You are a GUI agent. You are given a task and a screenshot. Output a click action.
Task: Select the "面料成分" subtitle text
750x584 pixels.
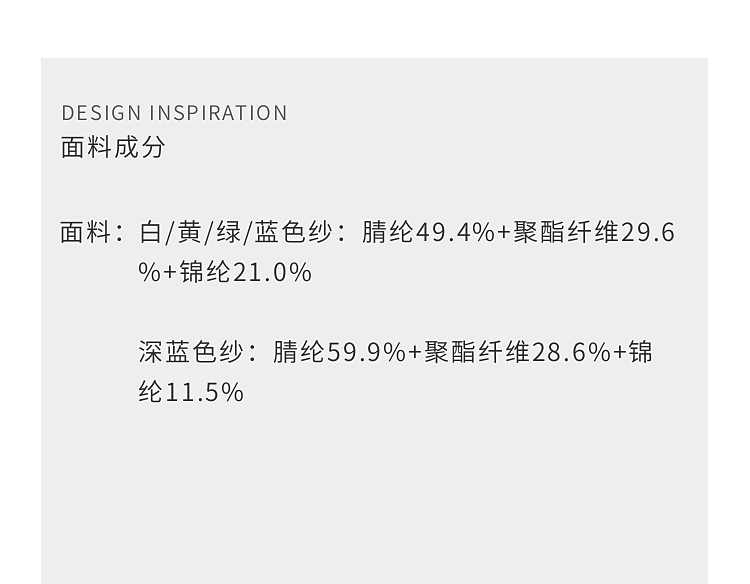113,147
